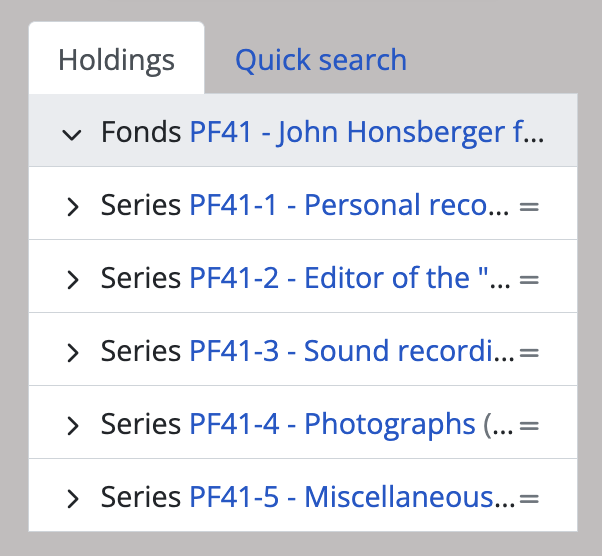This screenshot has width=602, height=556.
Task: Collapse the PF41 John Honsberger fonds
Action: [x=72, y=134]
